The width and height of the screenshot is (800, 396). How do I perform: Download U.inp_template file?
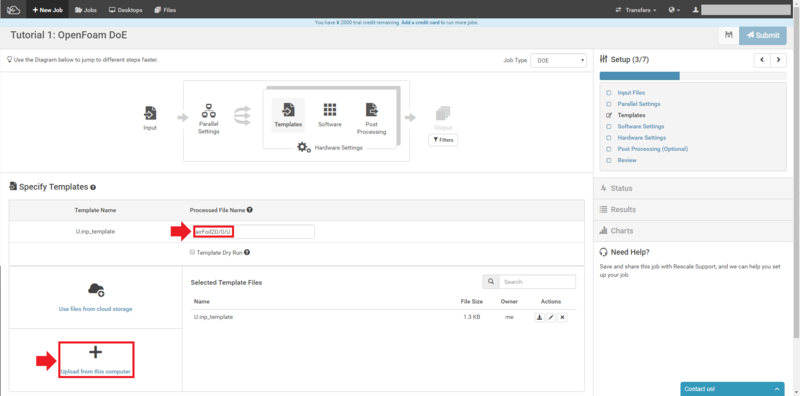coord(539,317)
